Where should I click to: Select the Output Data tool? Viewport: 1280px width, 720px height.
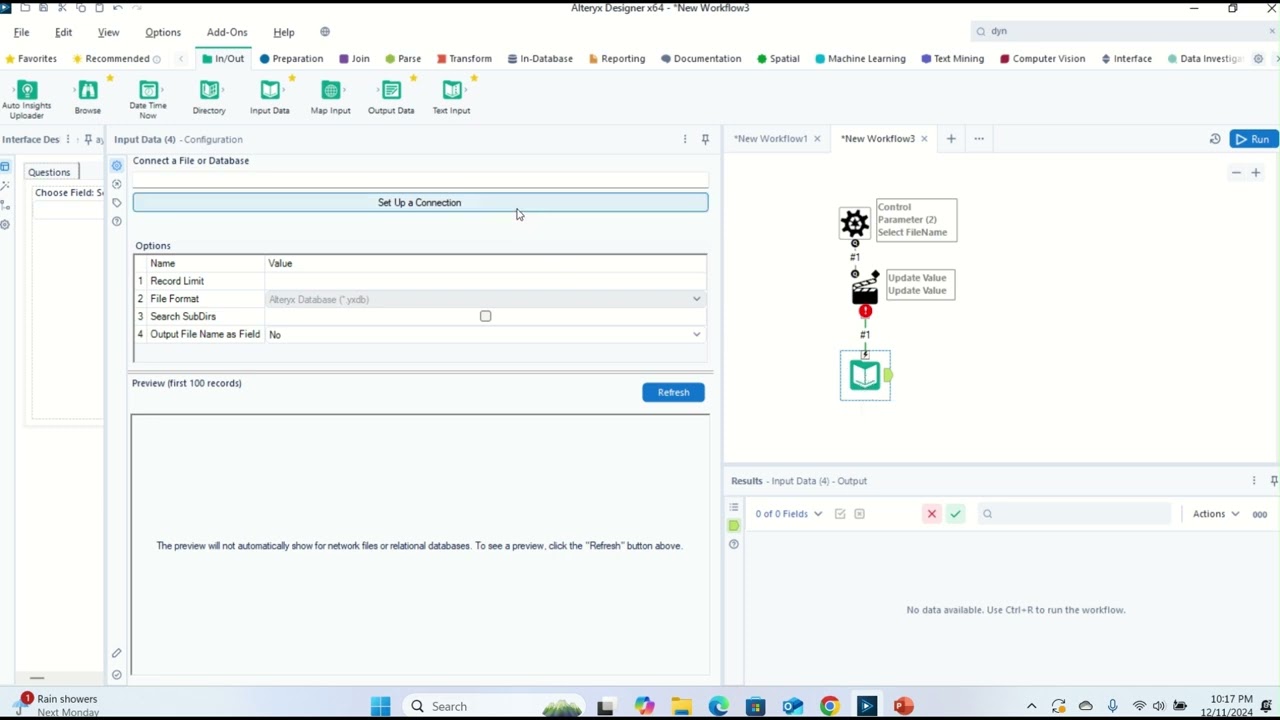tap(391, 98)
